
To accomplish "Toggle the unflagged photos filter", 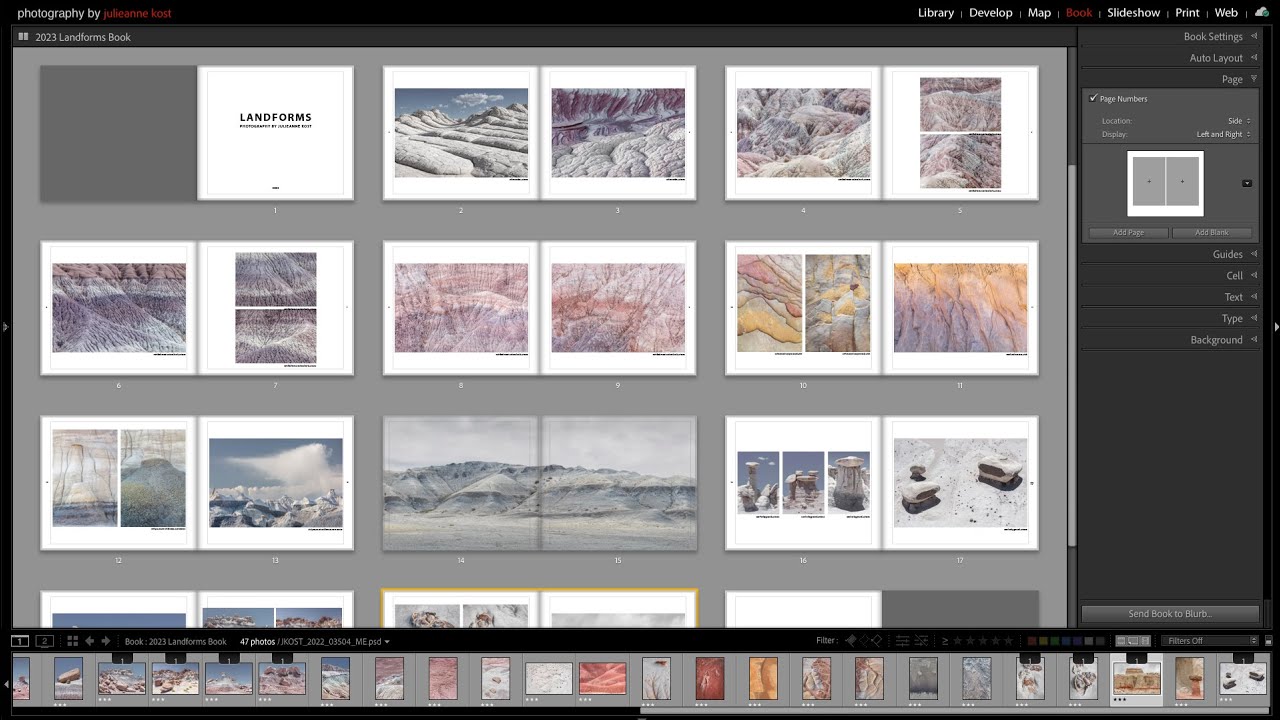I will pos(864,641).
